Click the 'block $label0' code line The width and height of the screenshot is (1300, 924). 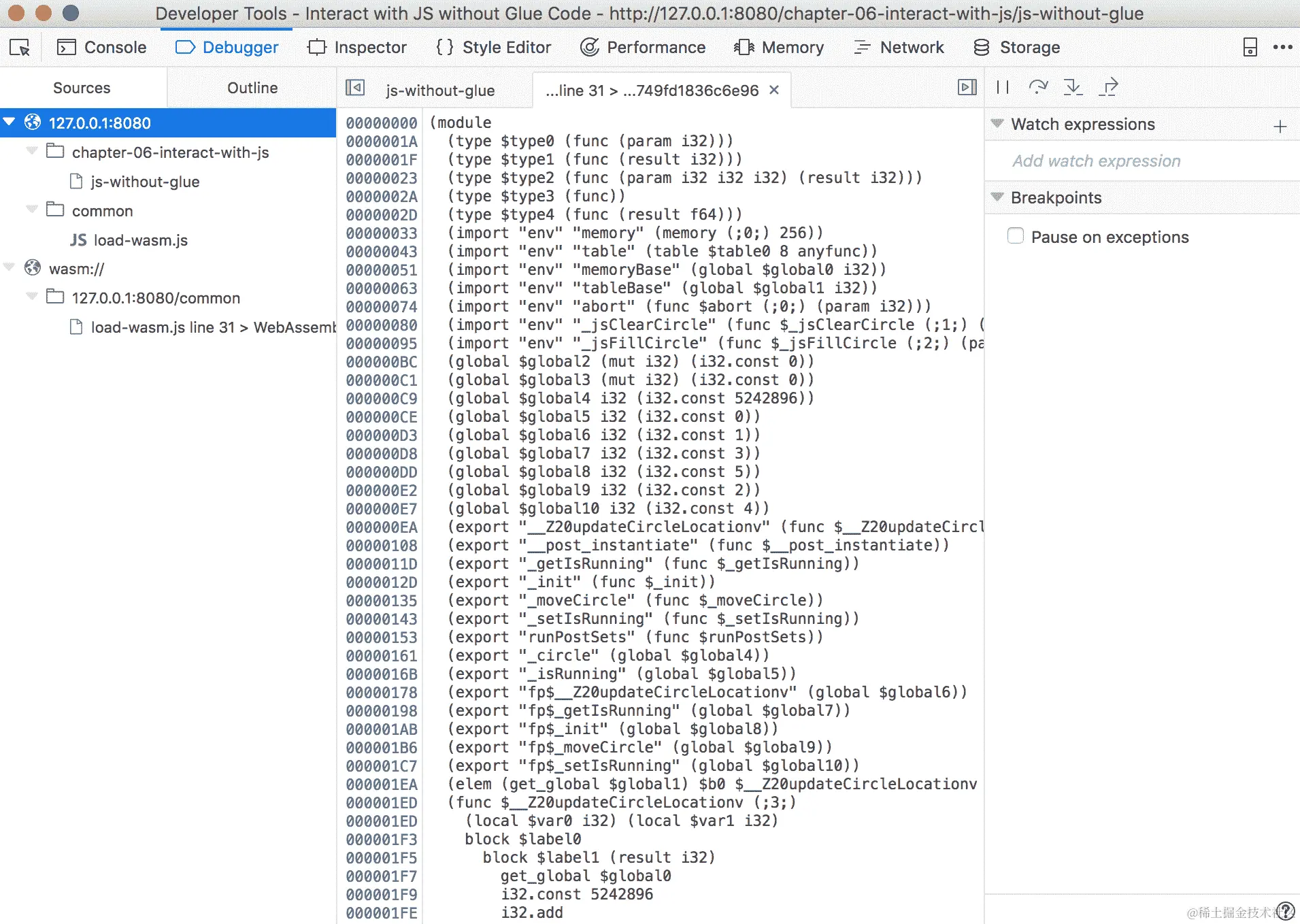click(x=522, y=840)
